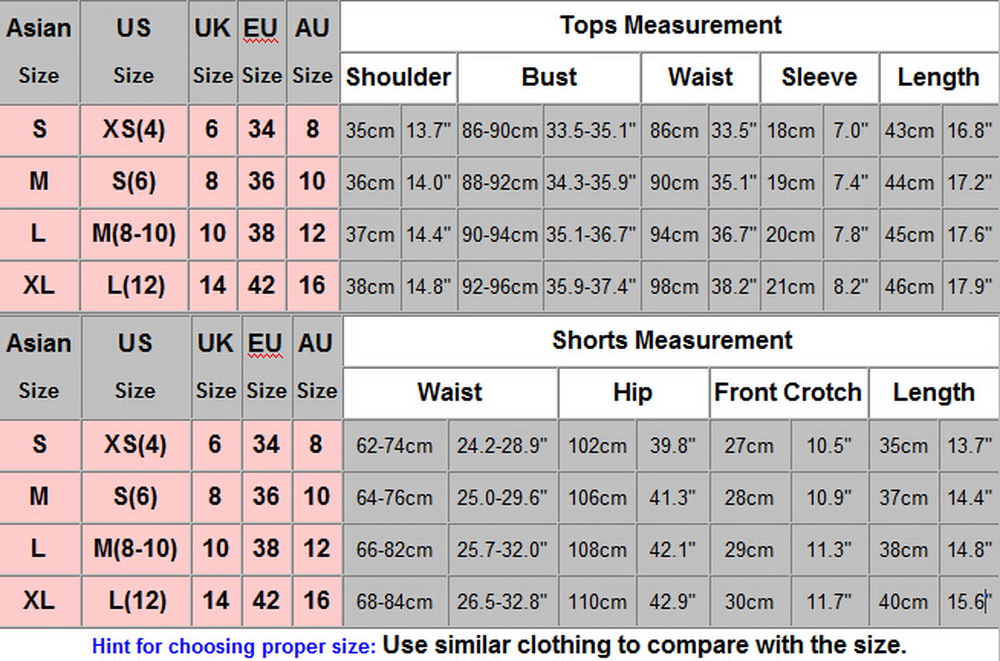Select the 24.2-28.9" waist inches cell

tap(502, 446)
